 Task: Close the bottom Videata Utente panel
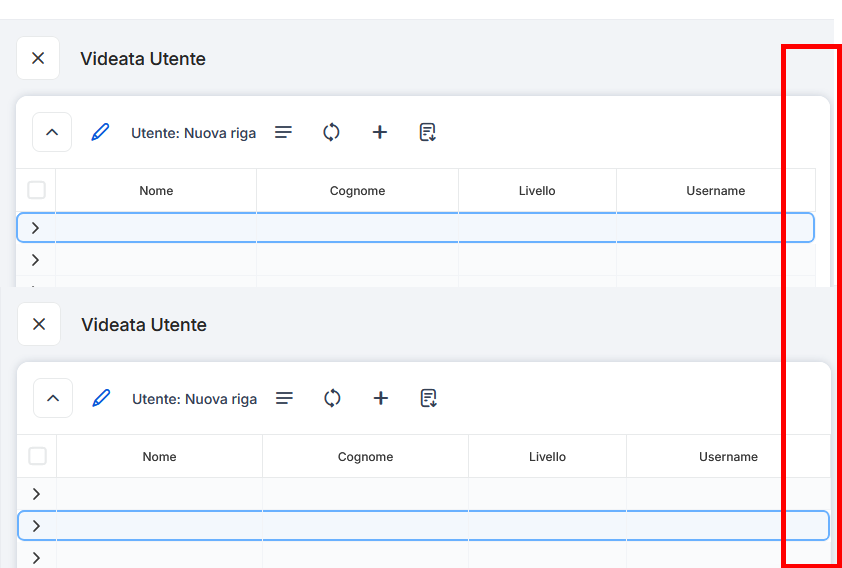pyautogui.click(x=39, y=324)
